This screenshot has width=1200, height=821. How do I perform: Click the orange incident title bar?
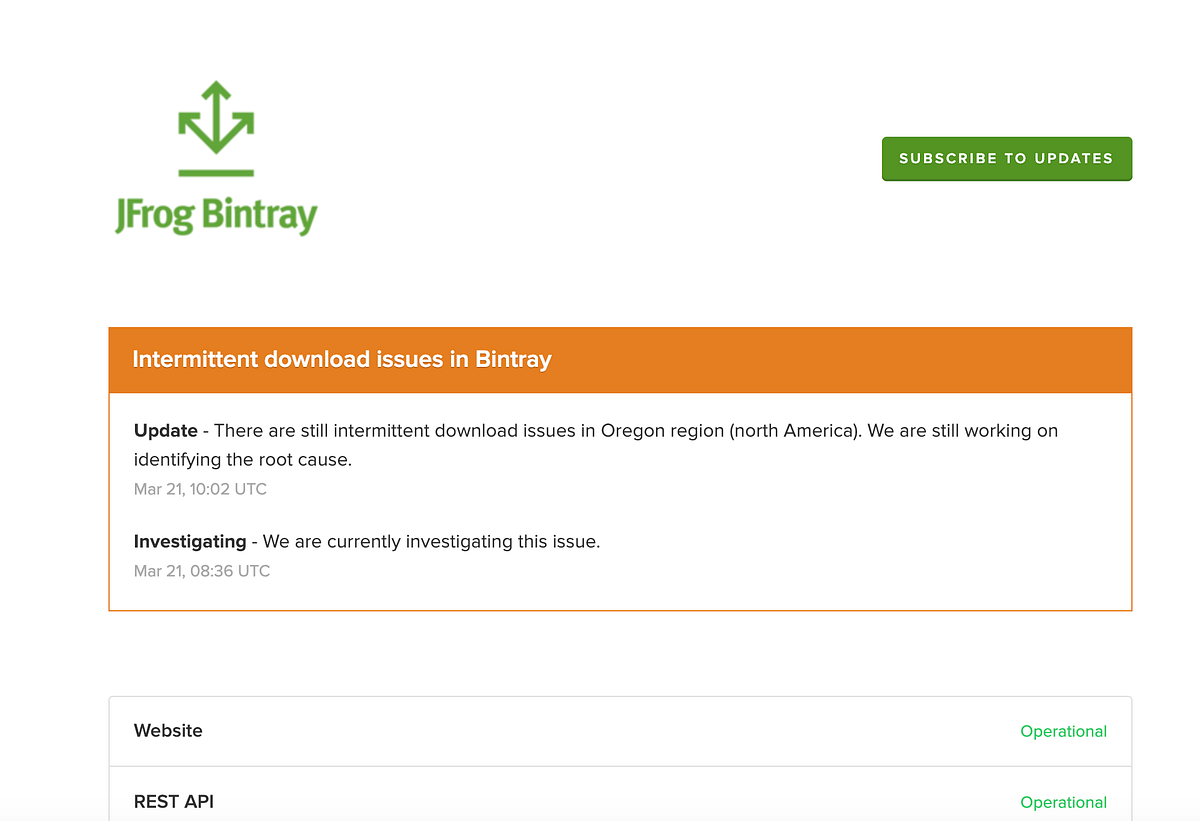click(620, 360)
